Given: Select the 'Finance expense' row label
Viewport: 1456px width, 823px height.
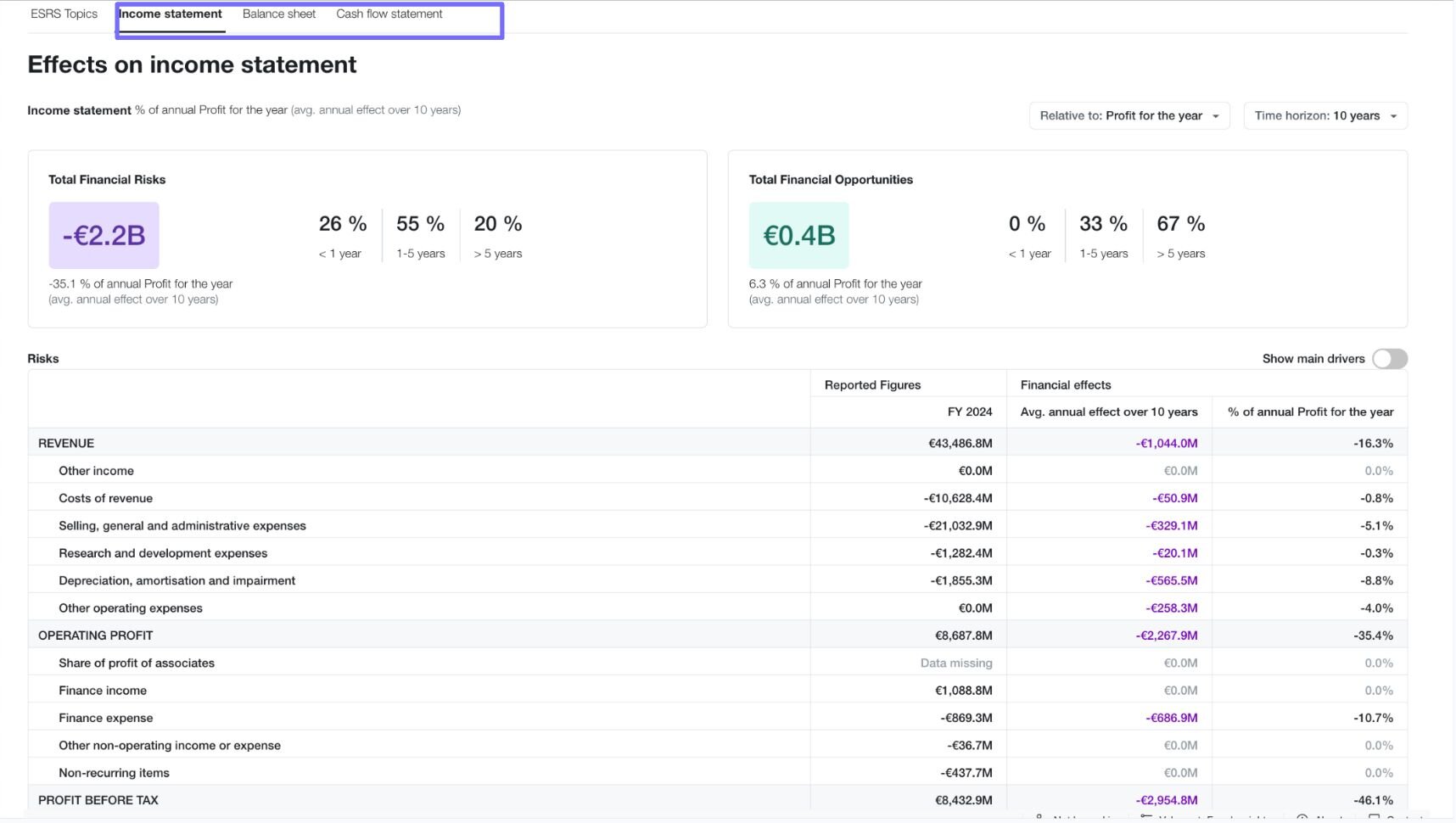Looking at the screenshot, I should click(106, 718).
